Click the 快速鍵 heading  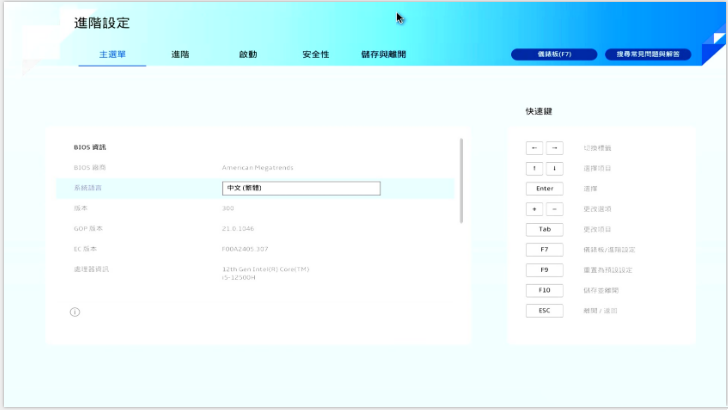click(539, 111)
